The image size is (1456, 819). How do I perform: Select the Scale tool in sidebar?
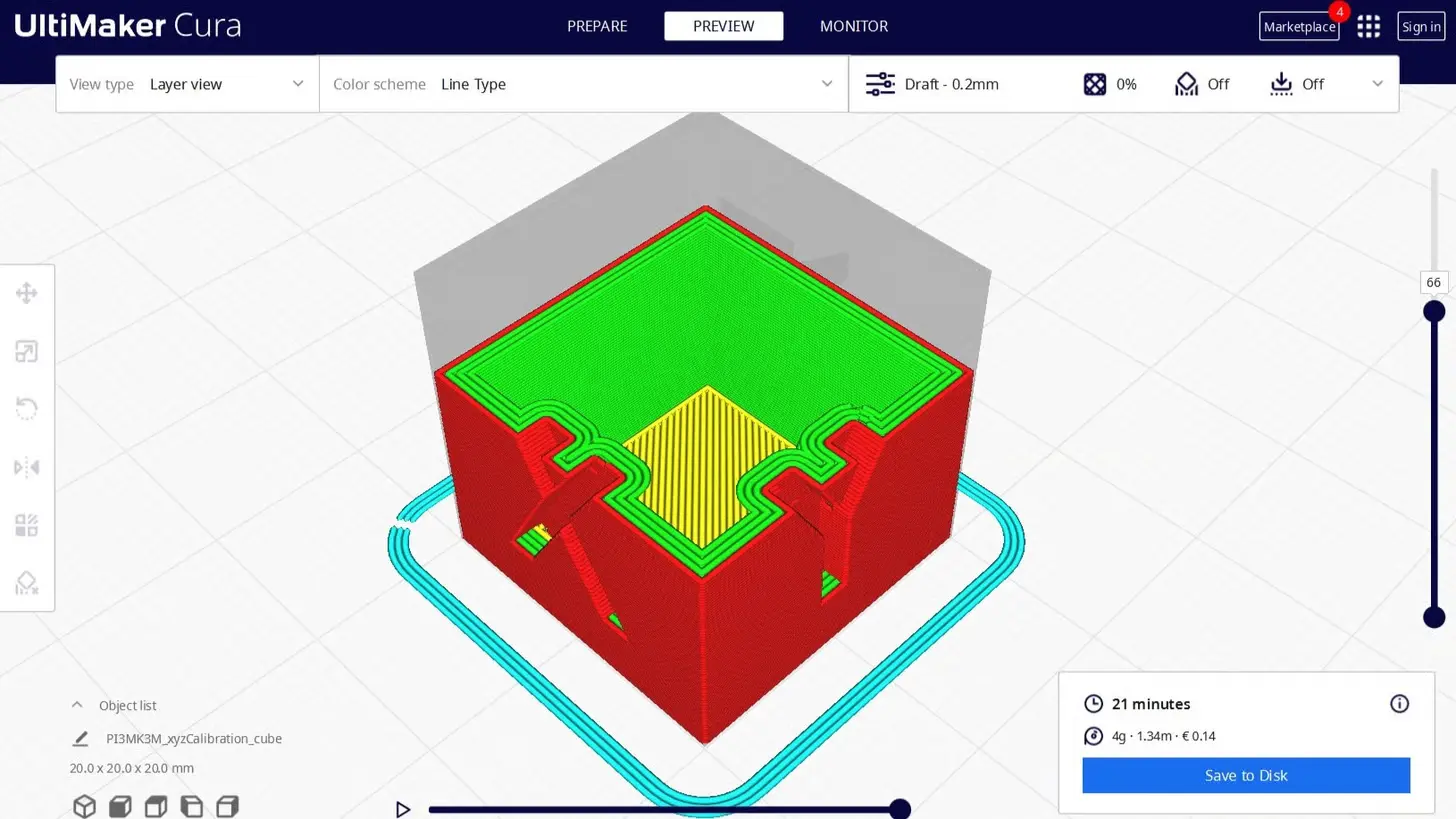[x=27, y=351]
